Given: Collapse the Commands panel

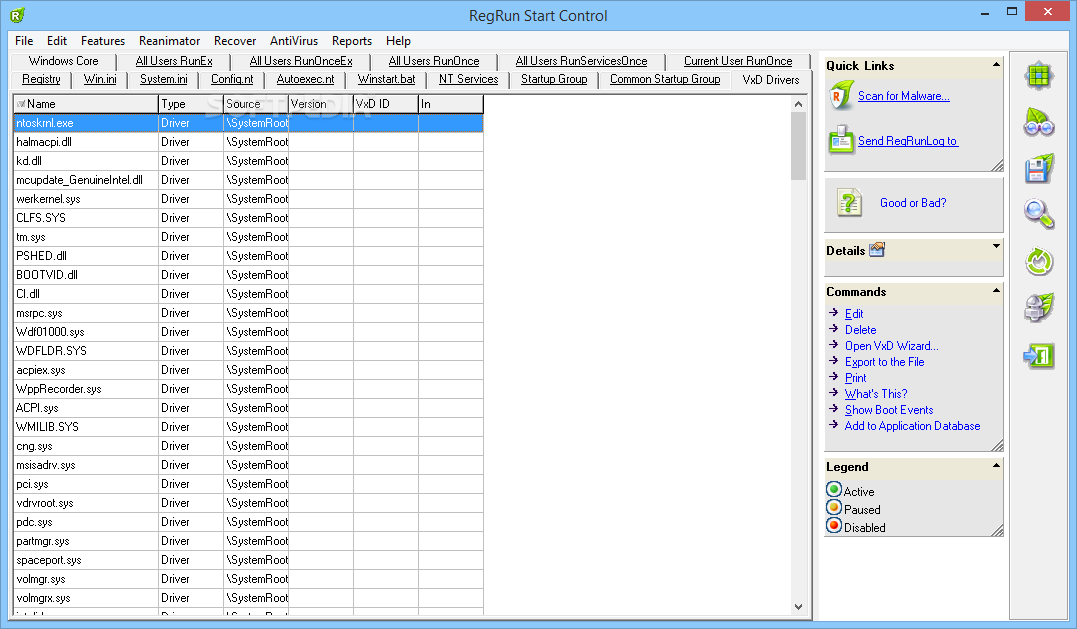Looking at the screenshot, I should (x=996, y=290).
